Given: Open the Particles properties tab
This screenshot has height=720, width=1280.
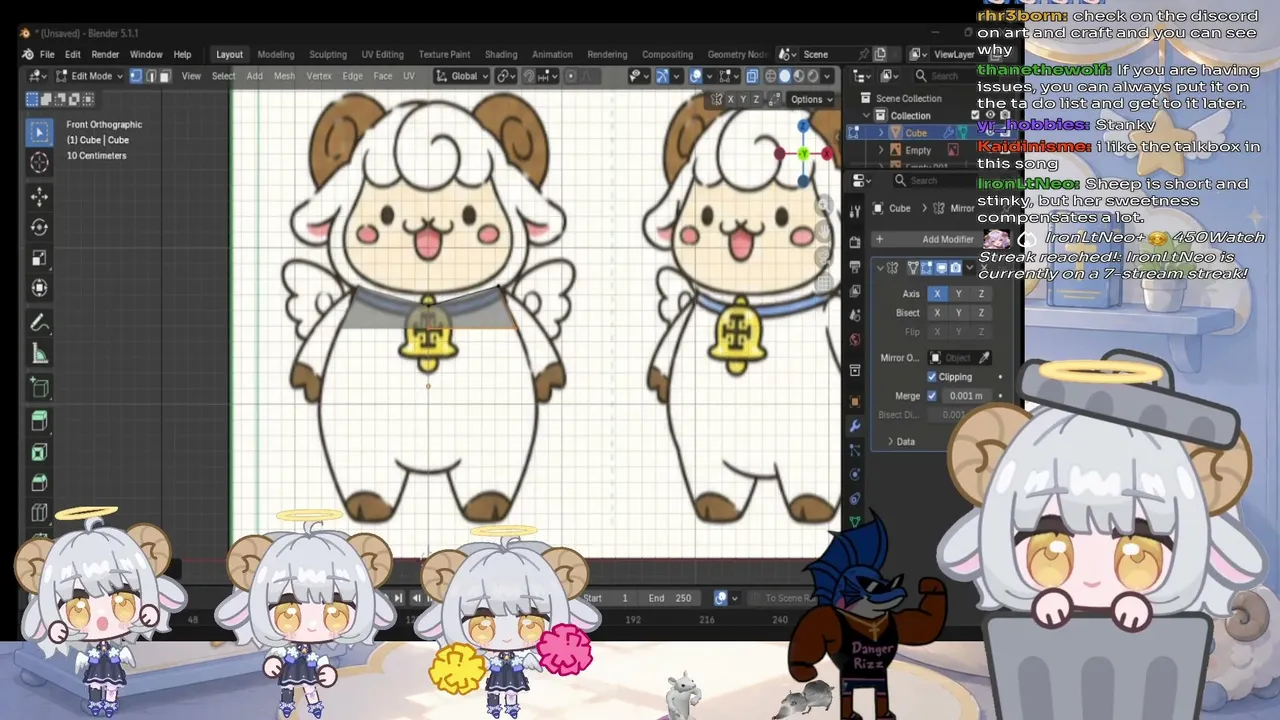Looking at the screenshot, I should tap(855, 450).
